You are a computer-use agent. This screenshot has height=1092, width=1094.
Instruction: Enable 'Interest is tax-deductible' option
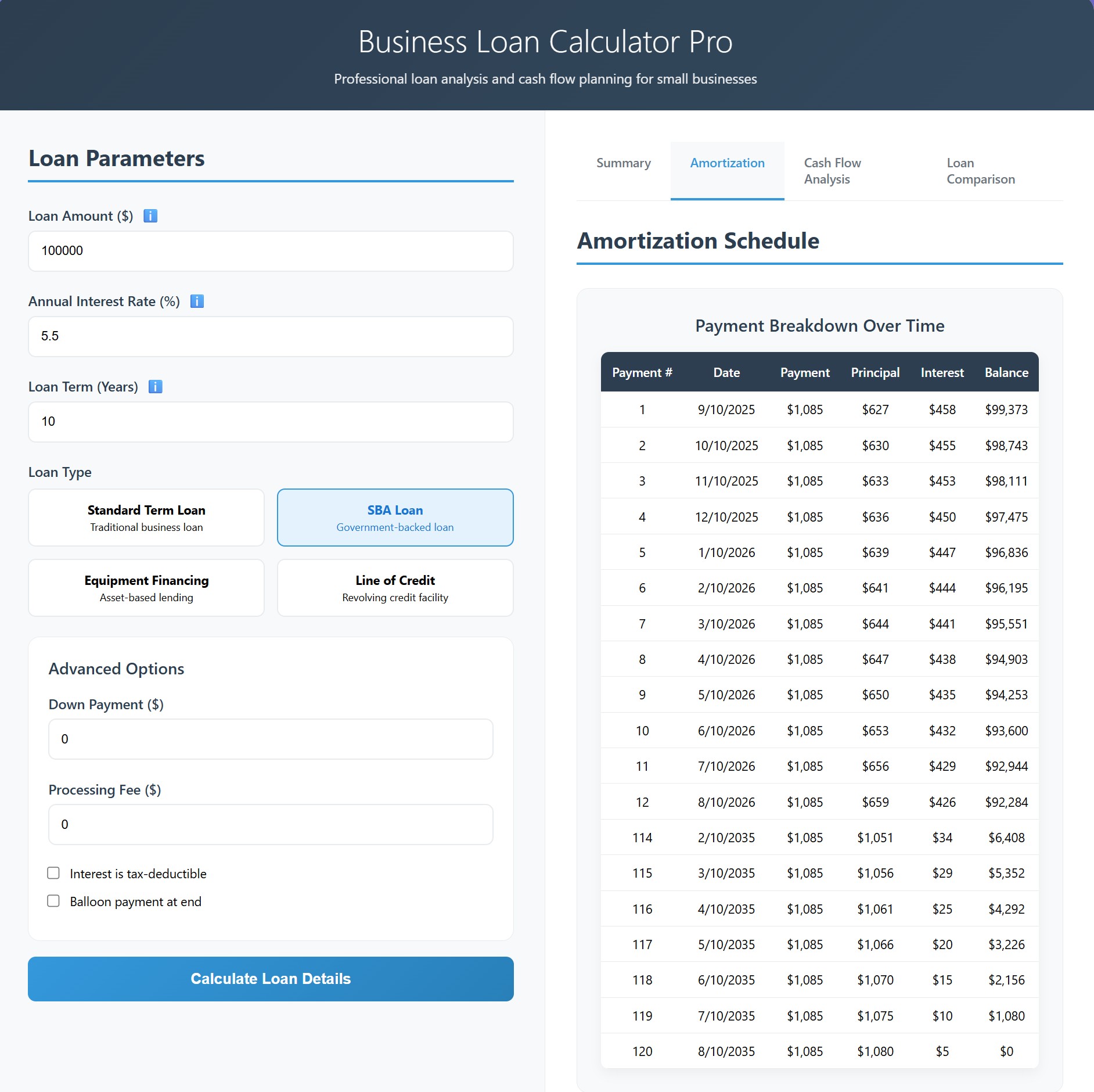[54, 873]
